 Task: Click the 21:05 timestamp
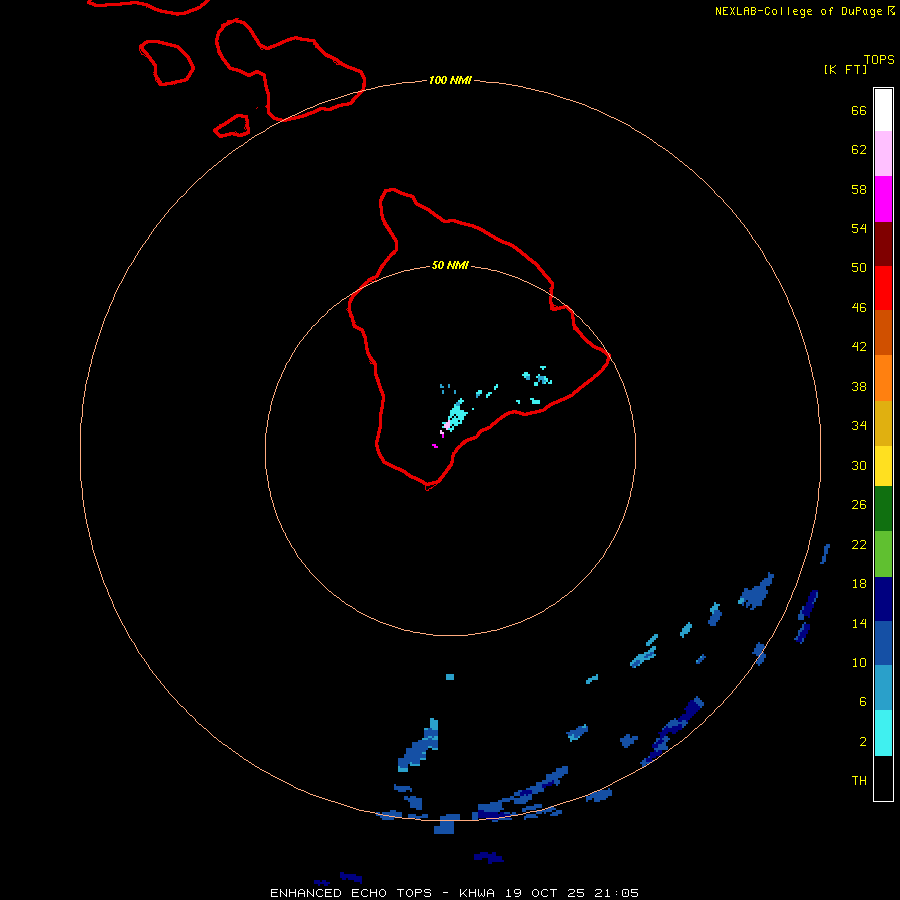(x=616, y=893)
